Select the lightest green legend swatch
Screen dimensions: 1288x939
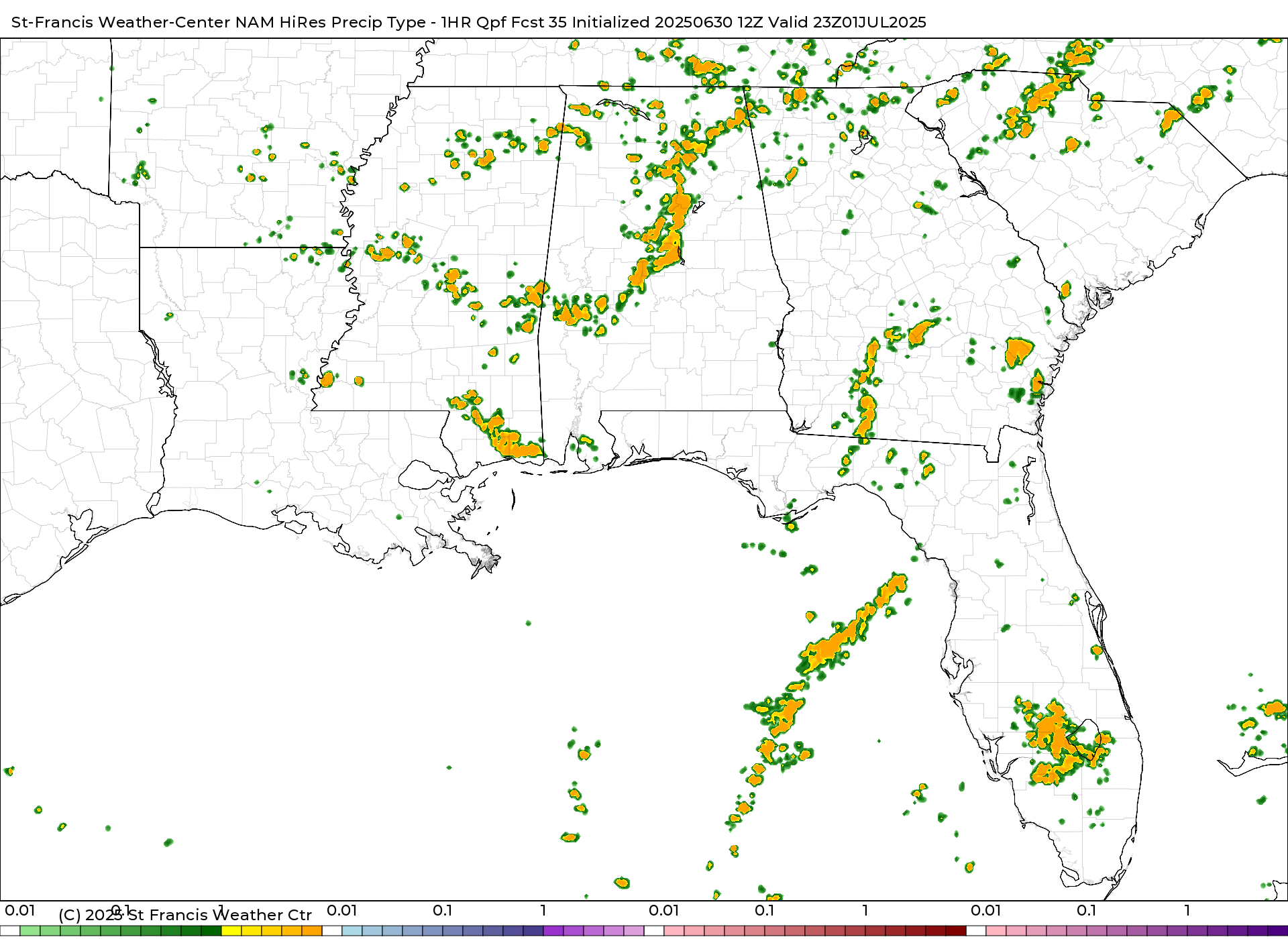coord(30,931)
